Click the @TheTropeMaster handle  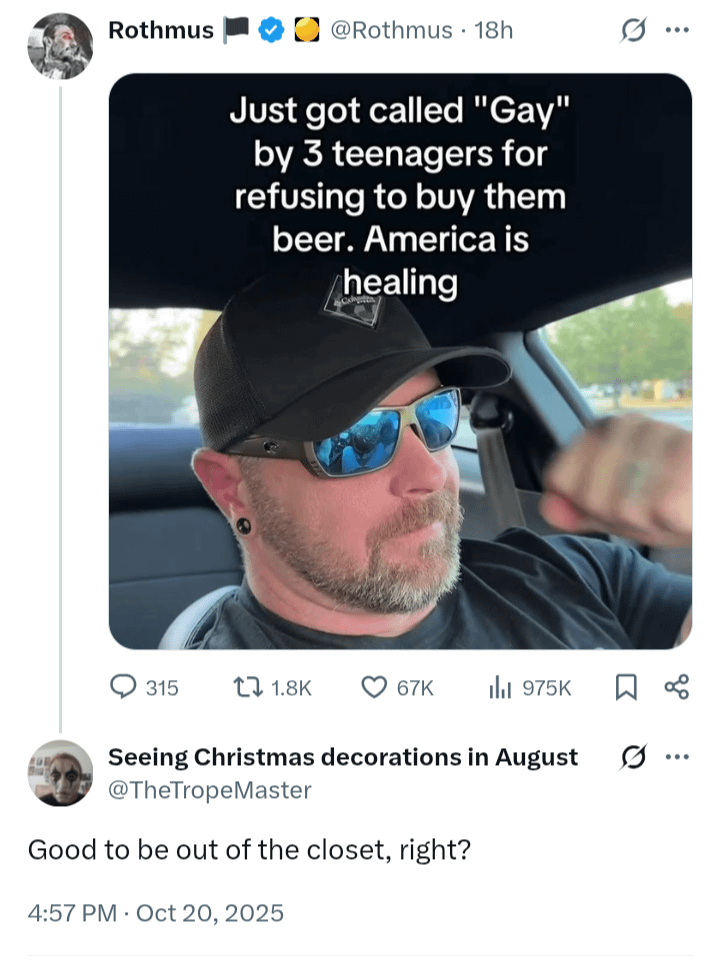coord(209,790)
